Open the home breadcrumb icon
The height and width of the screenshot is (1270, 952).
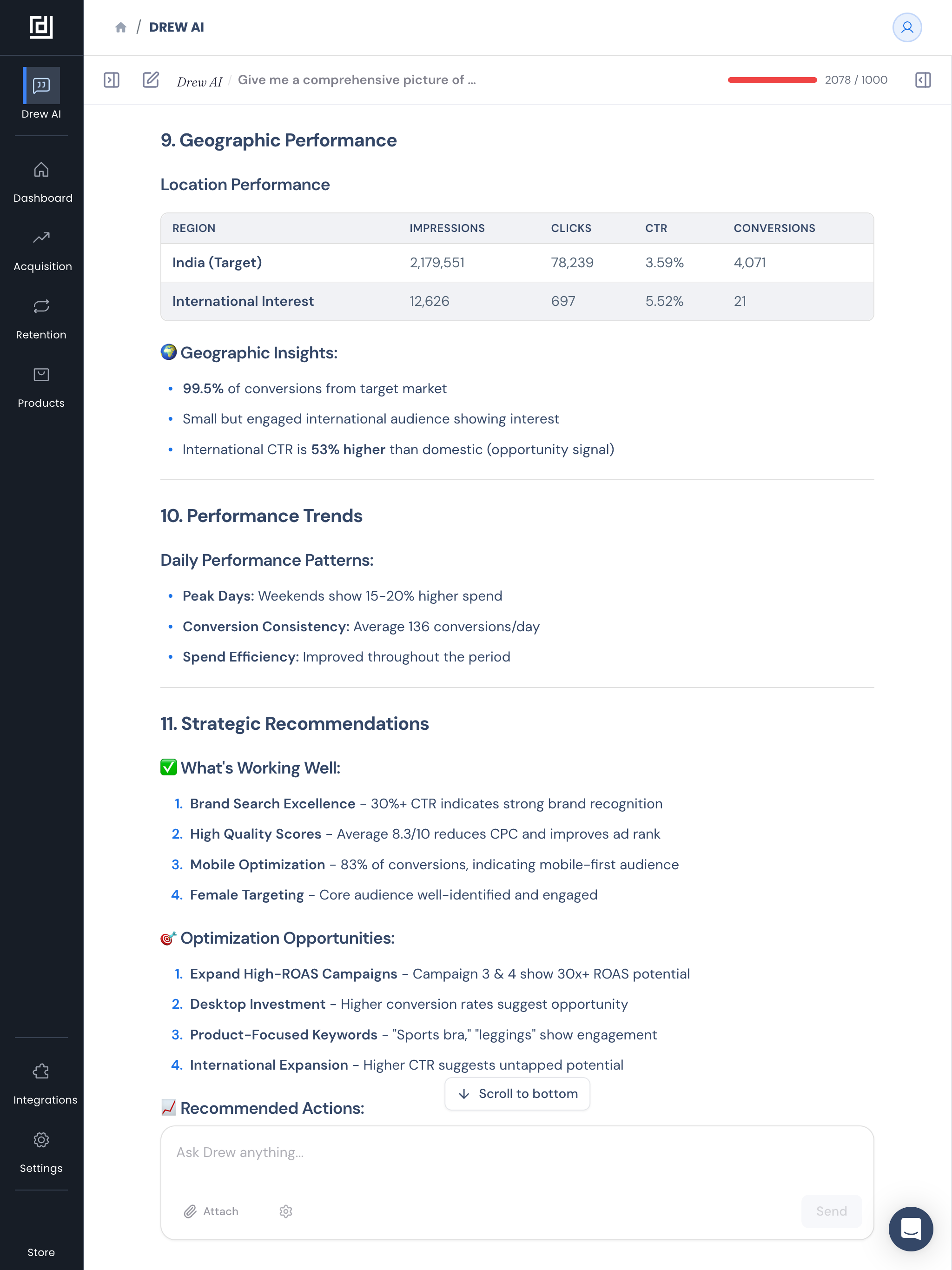pyautogui.click(x=120, y=27)
